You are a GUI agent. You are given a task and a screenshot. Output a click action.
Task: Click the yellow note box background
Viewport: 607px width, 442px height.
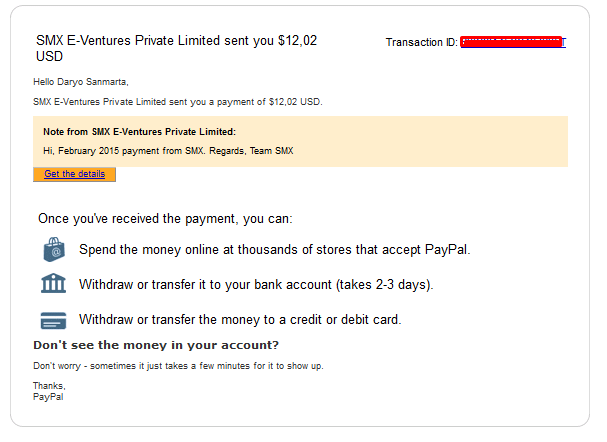[x=426, y=142]
